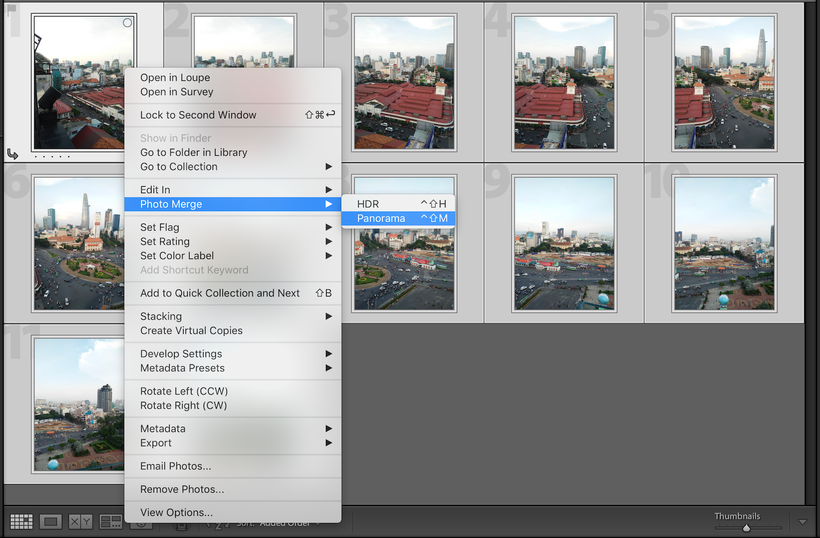Adjust the Thumbnails size slider
Viewport: 820px width, 538px height.
[745, 527]
